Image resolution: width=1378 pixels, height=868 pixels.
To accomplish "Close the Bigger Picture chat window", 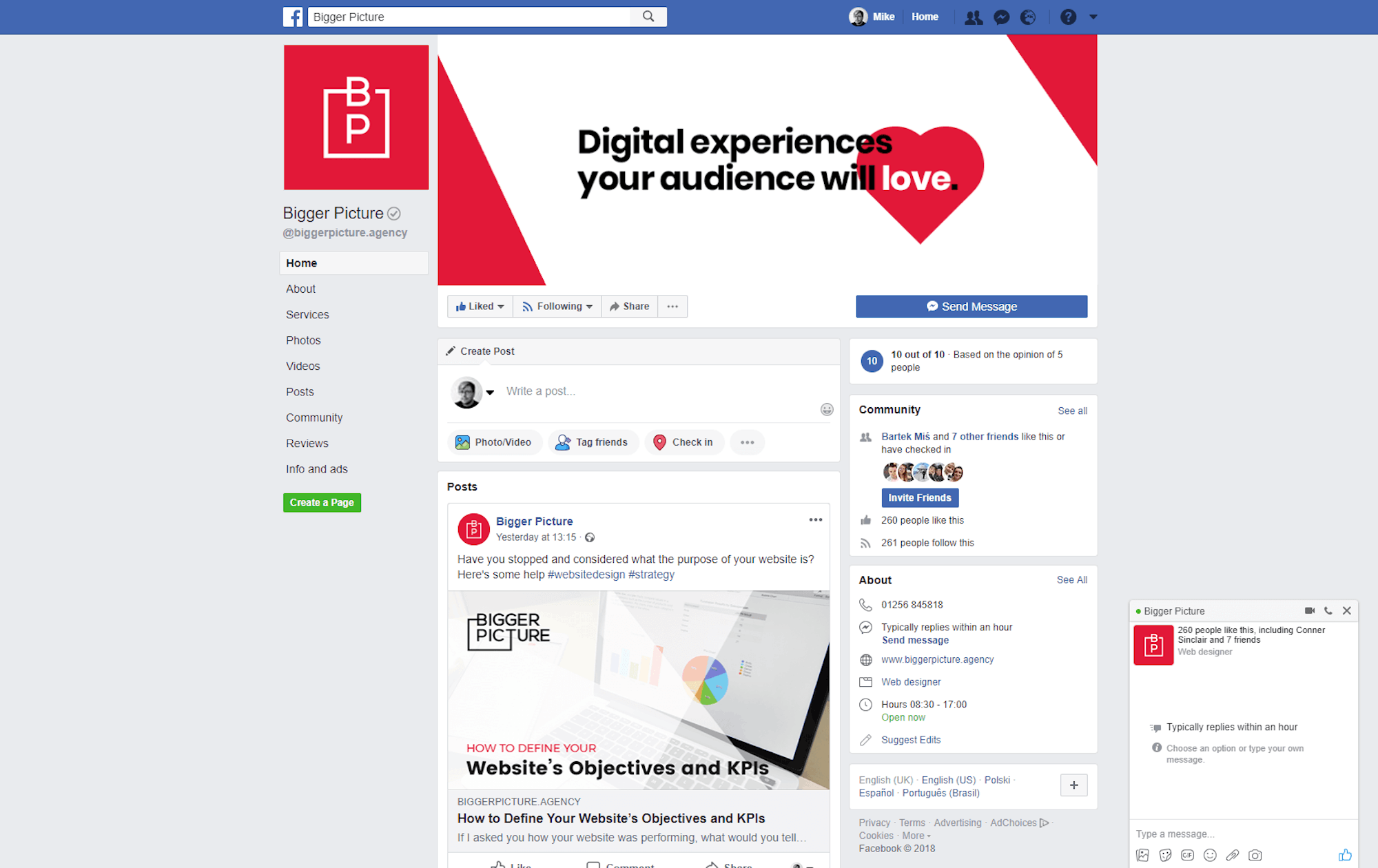I will click(1347, 611).
